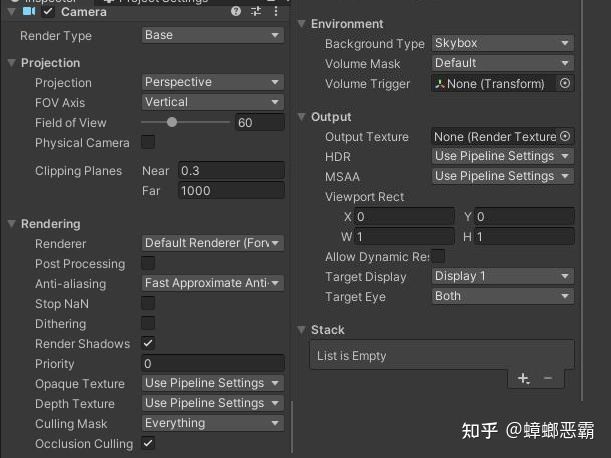Open Projection dropdown showing Perspective
611x458 pixels.
tap(213, 82)
